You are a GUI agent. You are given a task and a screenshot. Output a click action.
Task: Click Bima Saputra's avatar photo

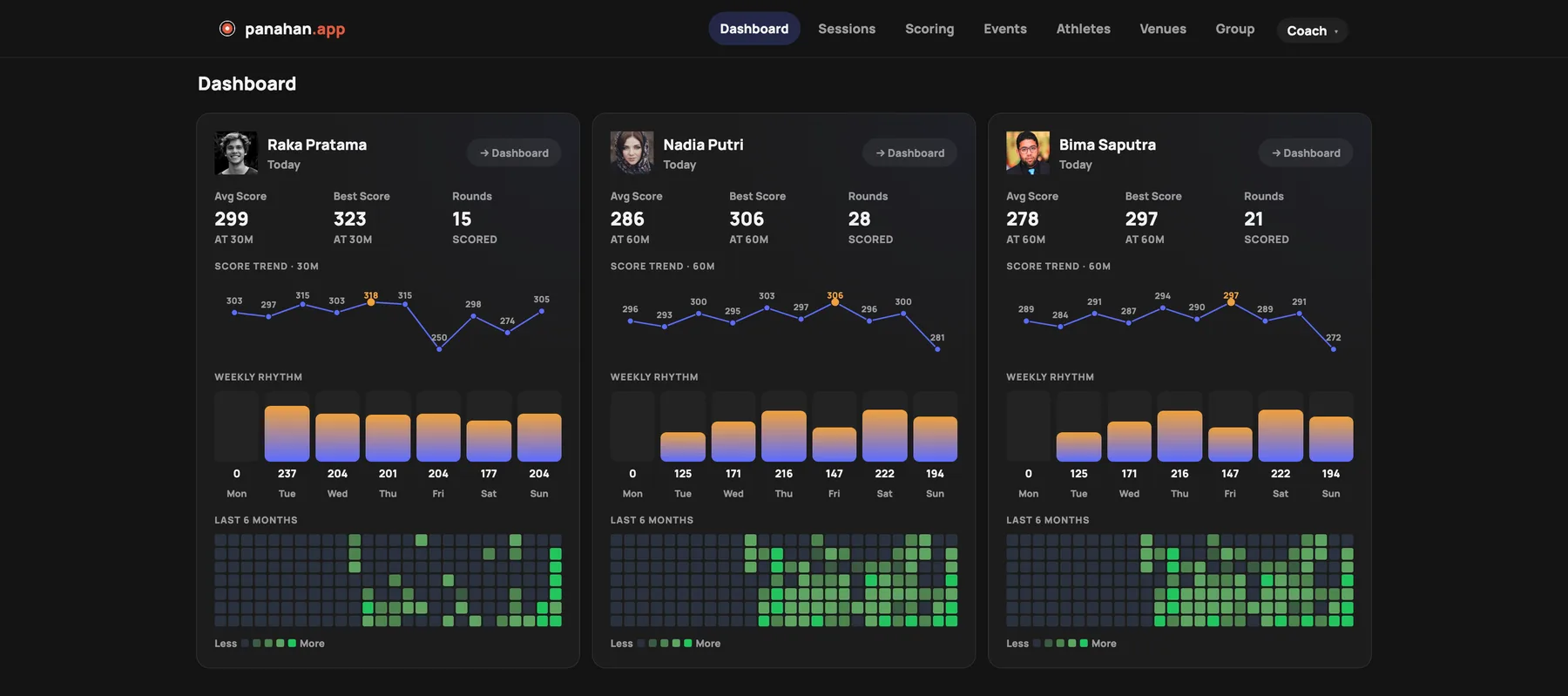coord(1028,153)
